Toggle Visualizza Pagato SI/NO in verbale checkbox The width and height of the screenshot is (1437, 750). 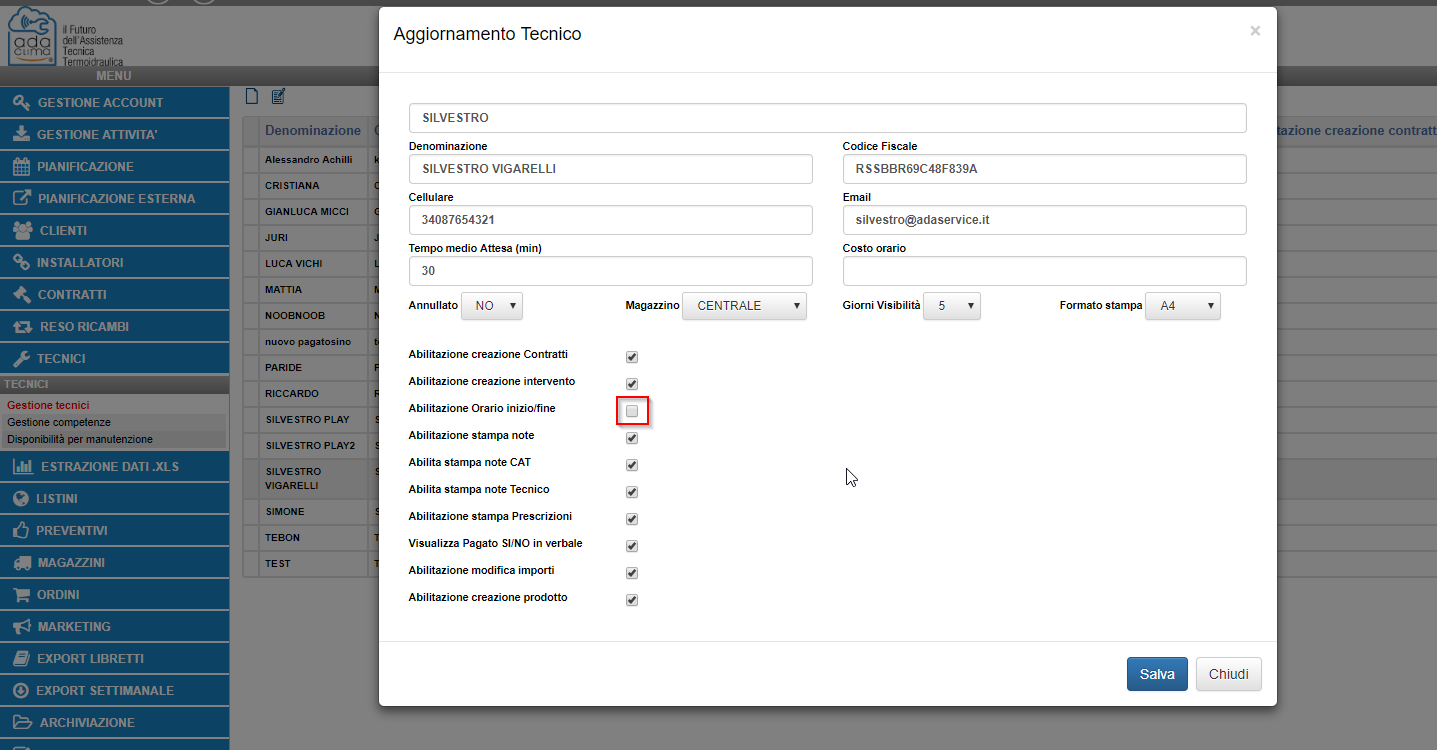pyautogui.click(x=632, y=546)
